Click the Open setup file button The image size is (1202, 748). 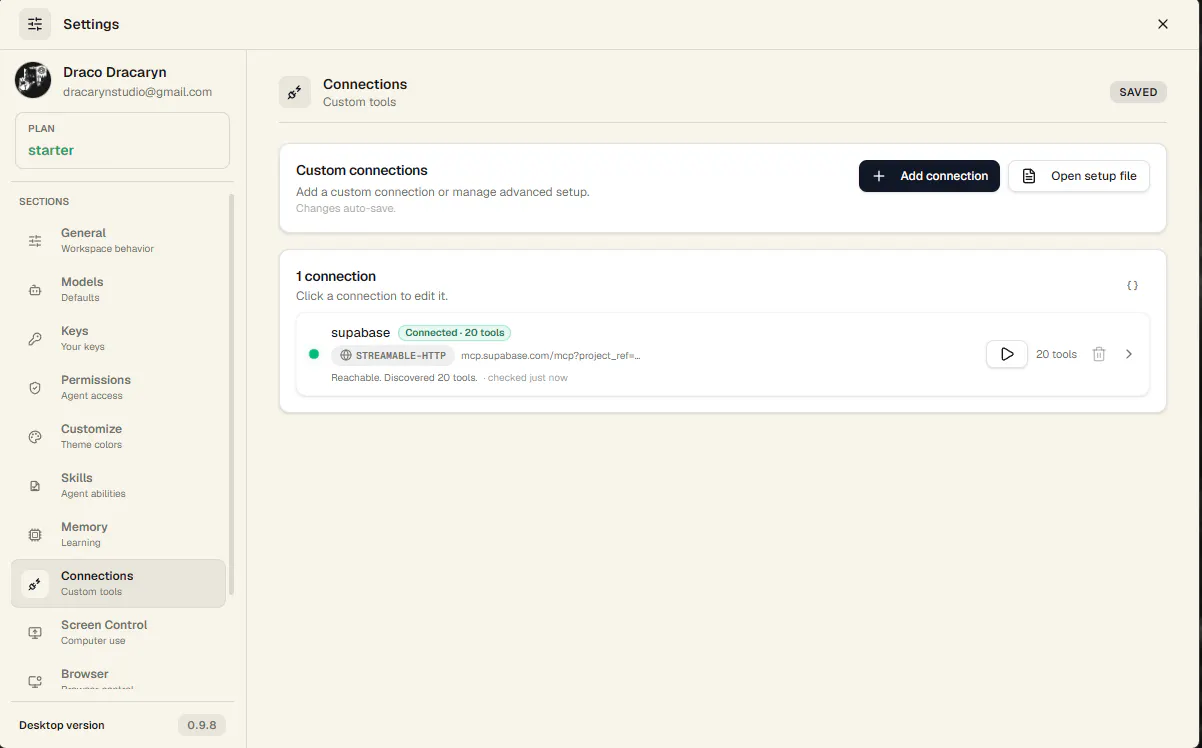1079,176
